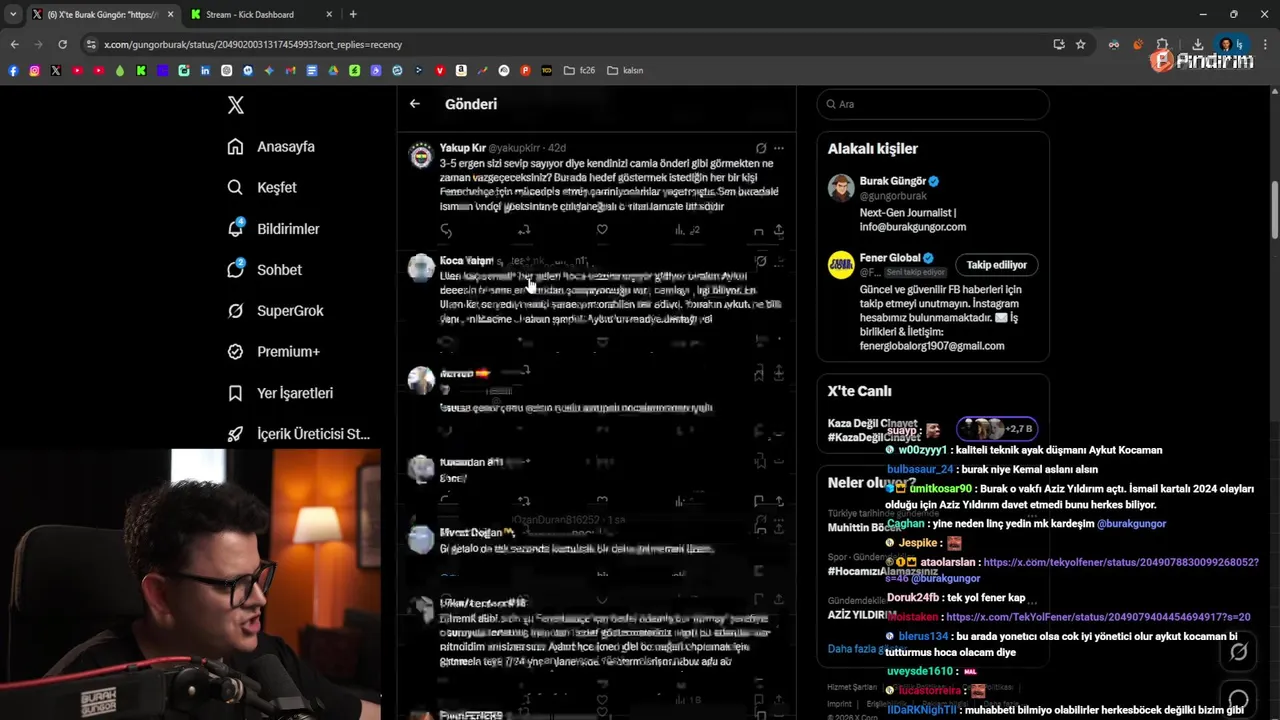Open LinkedIn bookmark

(x=205, y=71)
